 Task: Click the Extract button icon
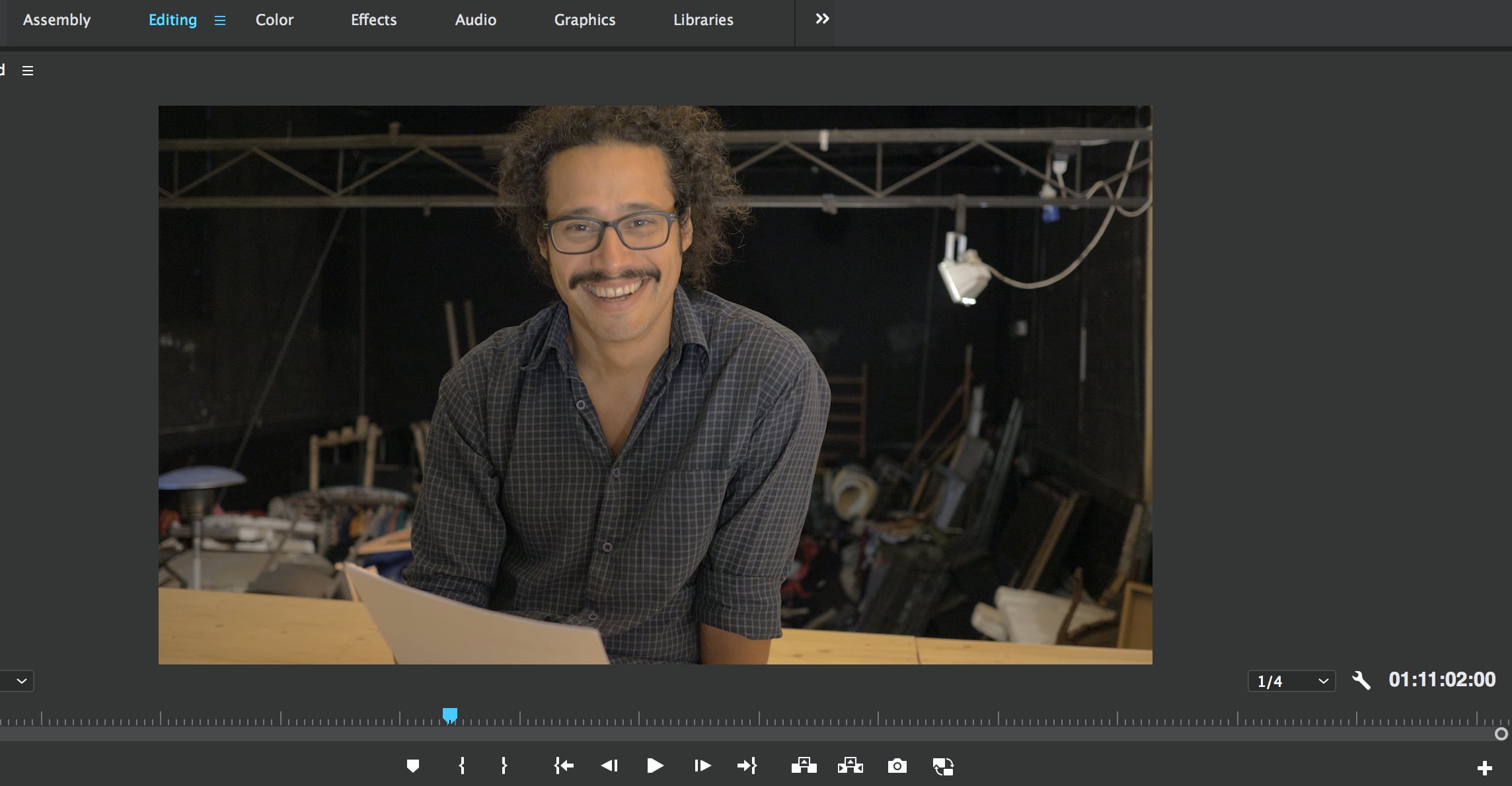click(850, 766)
